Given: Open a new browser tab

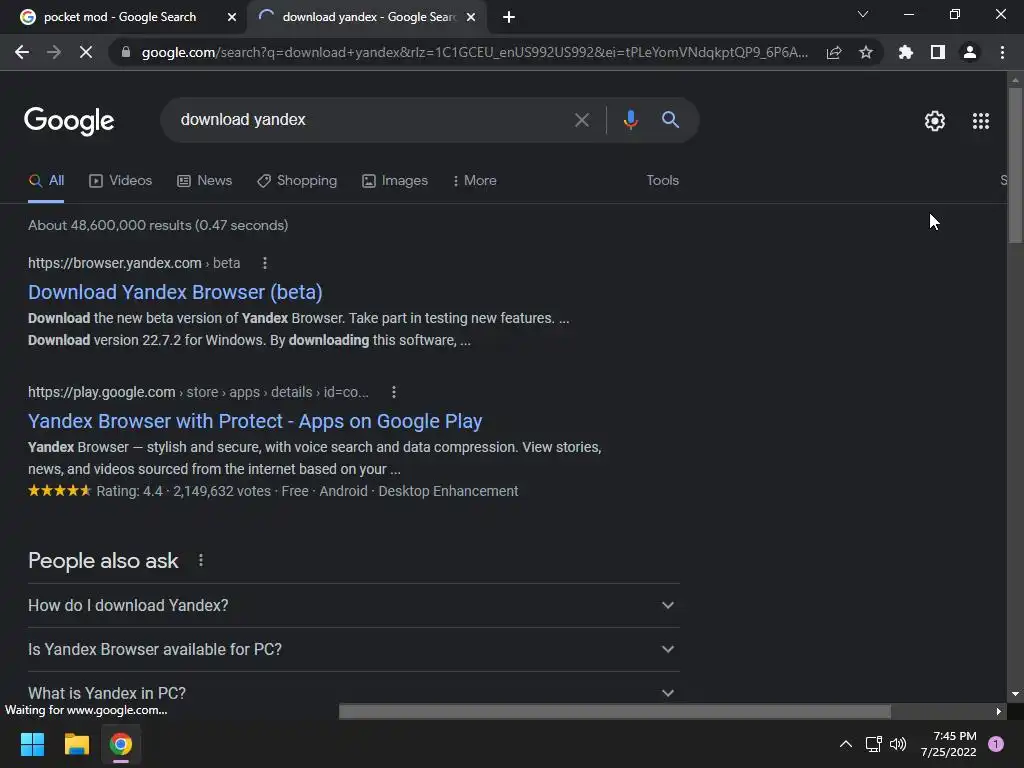Looking at the screenshot, I should pos(509,17).
